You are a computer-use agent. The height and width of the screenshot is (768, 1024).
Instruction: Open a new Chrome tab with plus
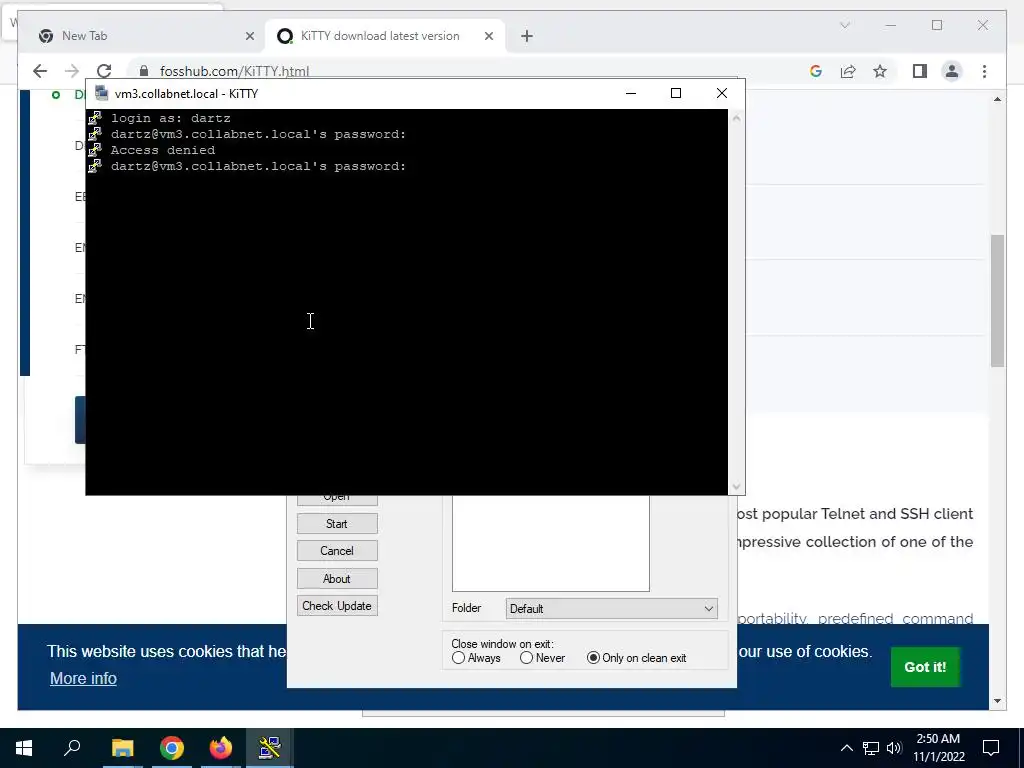click(527, 37)
